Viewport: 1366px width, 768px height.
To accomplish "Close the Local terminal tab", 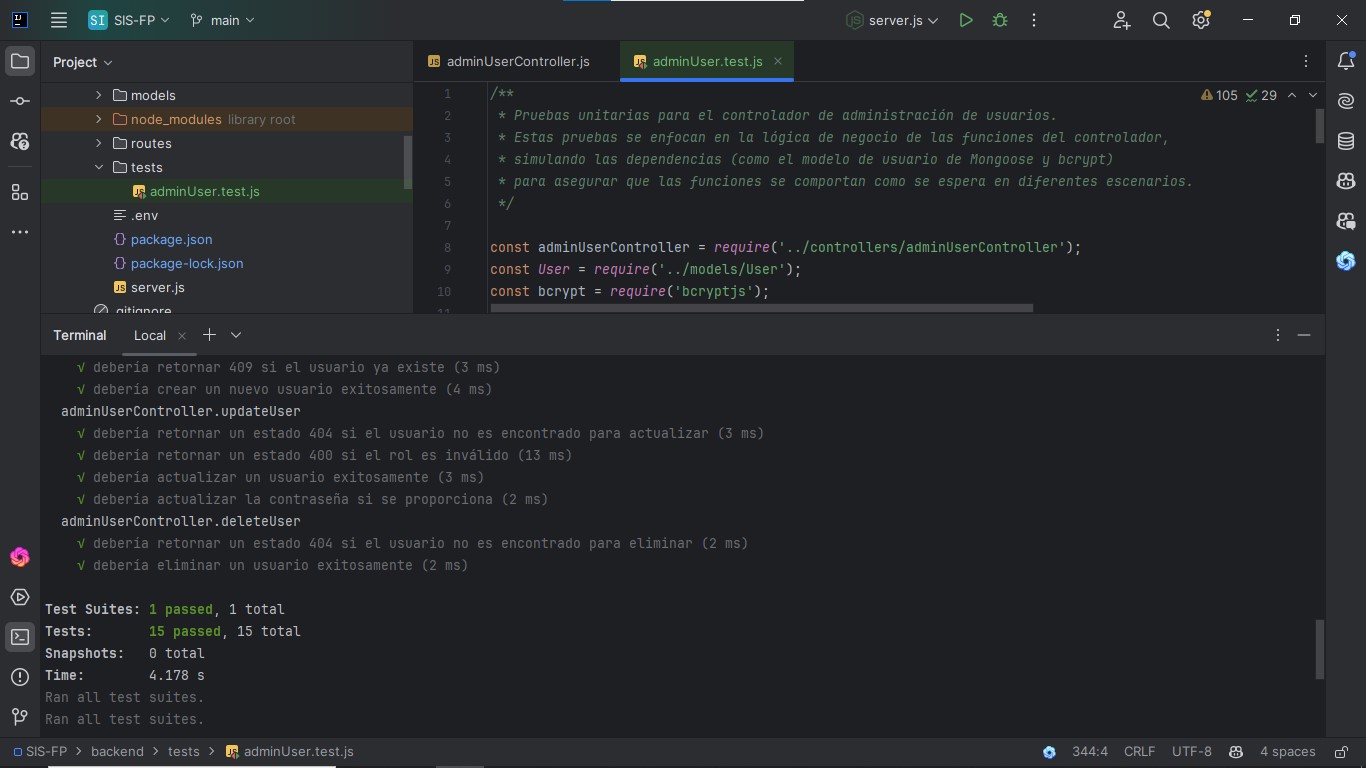I will point(182,336).
